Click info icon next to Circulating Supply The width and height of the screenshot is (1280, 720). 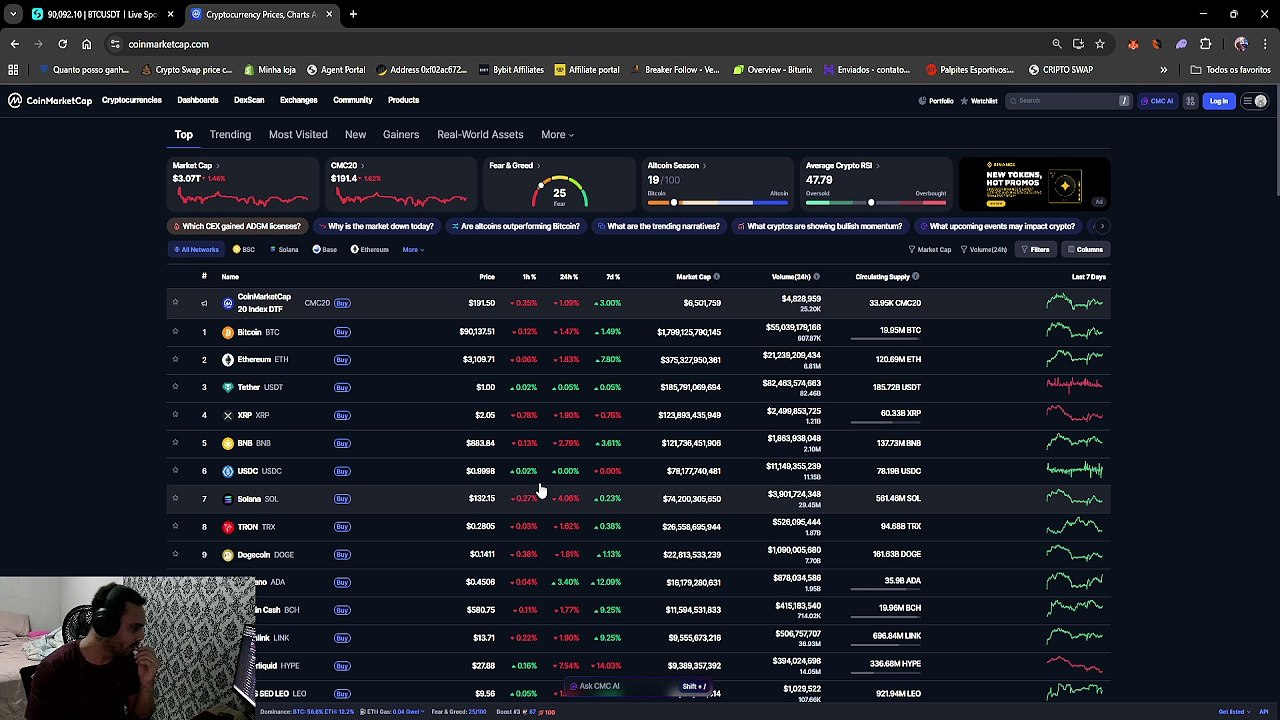click(x=915, y=277)
